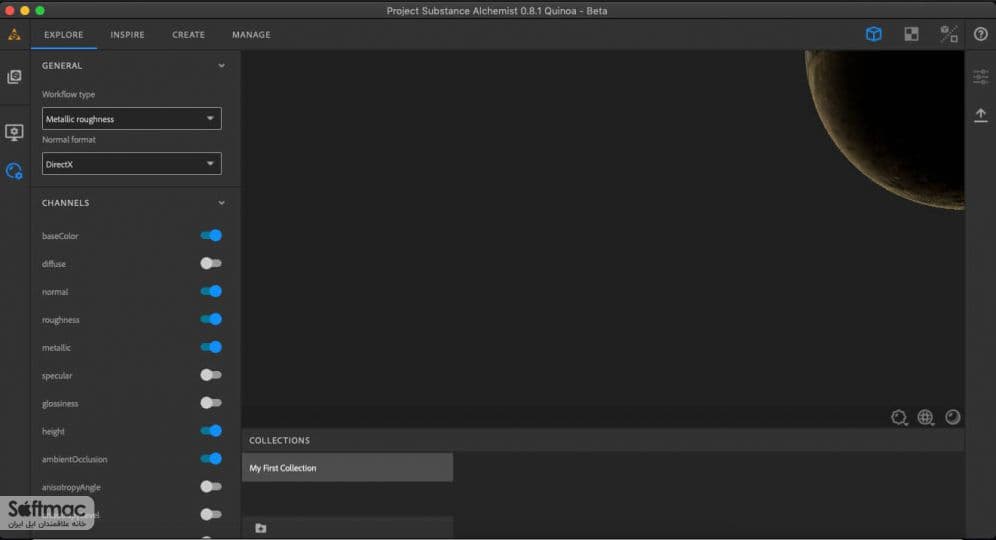Enable the diffuse channel toggle
Image resolution: width=996 pixels, height=540 pixels.
point(211,264)
